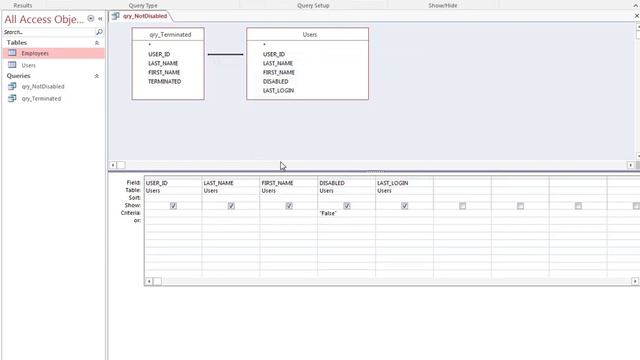This screenshot has width=640, height=360.
Task: Check Show box in third empty grid column
Action: click(578, 206)
